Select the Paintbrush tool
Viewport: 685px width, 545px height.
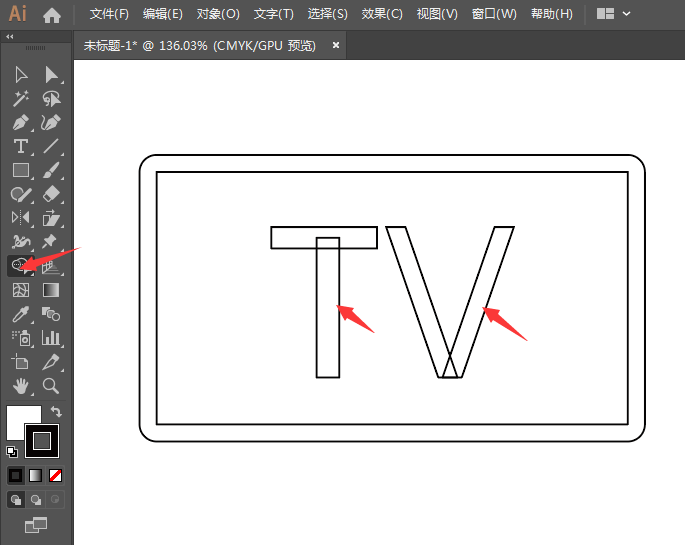coord(51,170)
